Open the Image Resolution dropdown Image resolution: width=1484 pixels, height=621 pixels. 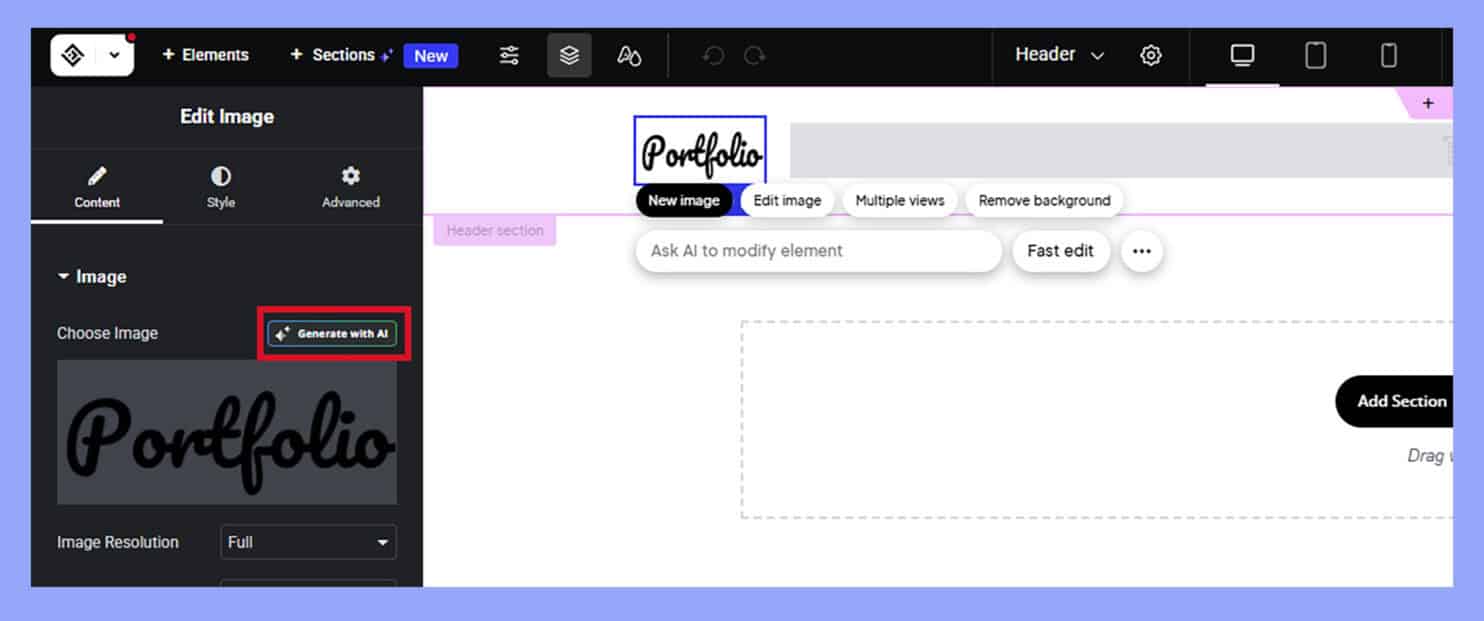click(x=308, y=542)
